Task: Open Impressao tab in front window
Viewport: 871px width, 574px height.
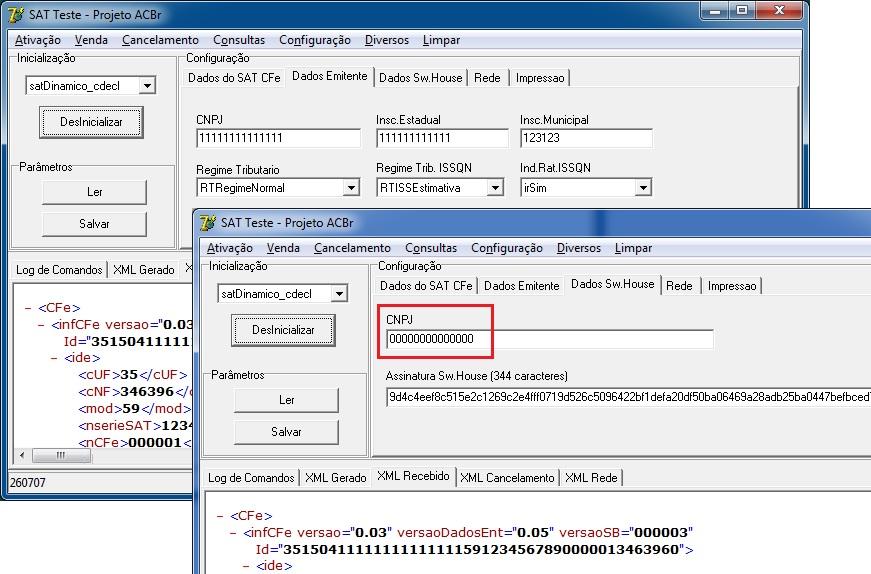Action: tap(732, 286)
